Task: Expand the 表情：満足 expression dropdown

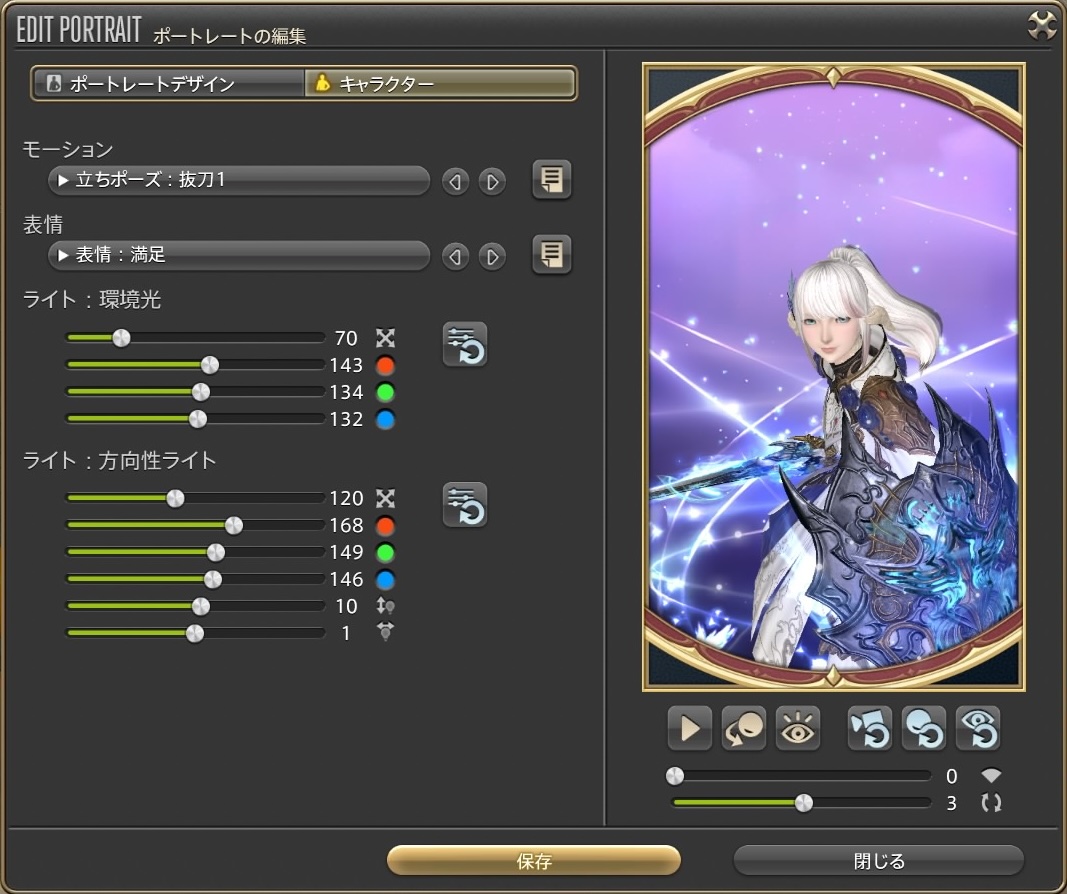Action: (x=238, y=256)
